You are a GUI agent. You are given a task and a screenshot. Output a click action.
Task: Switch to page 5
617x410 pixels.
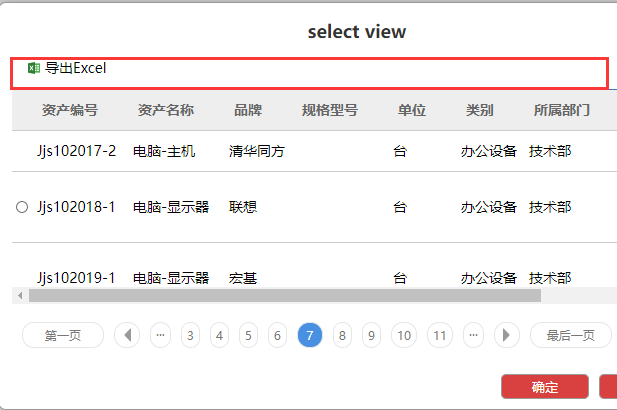[x=249, y=335]
